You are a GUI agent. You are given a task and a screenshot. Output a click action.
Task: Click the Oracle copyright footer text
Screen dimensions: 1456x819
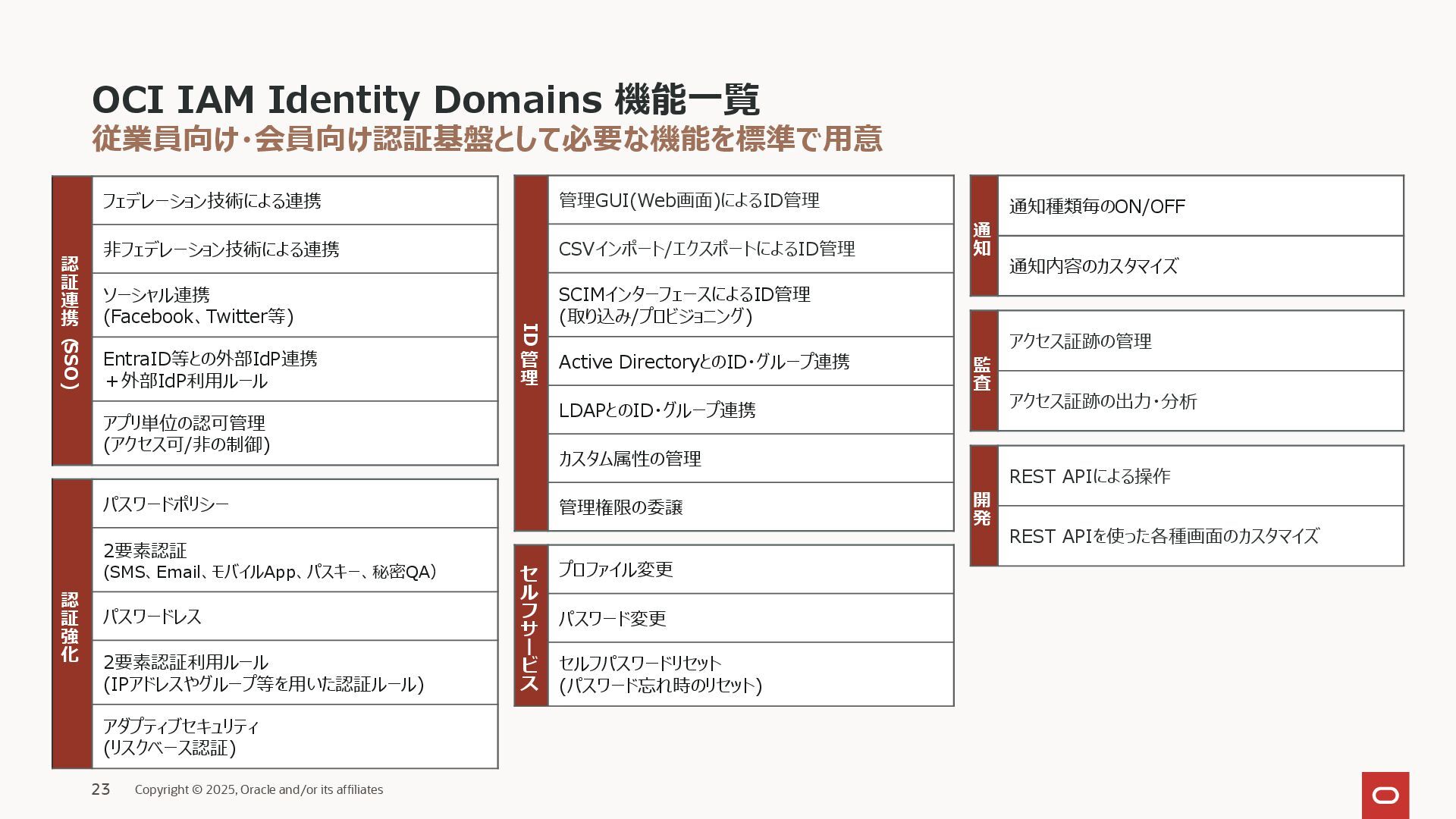[x=259, y=789]
